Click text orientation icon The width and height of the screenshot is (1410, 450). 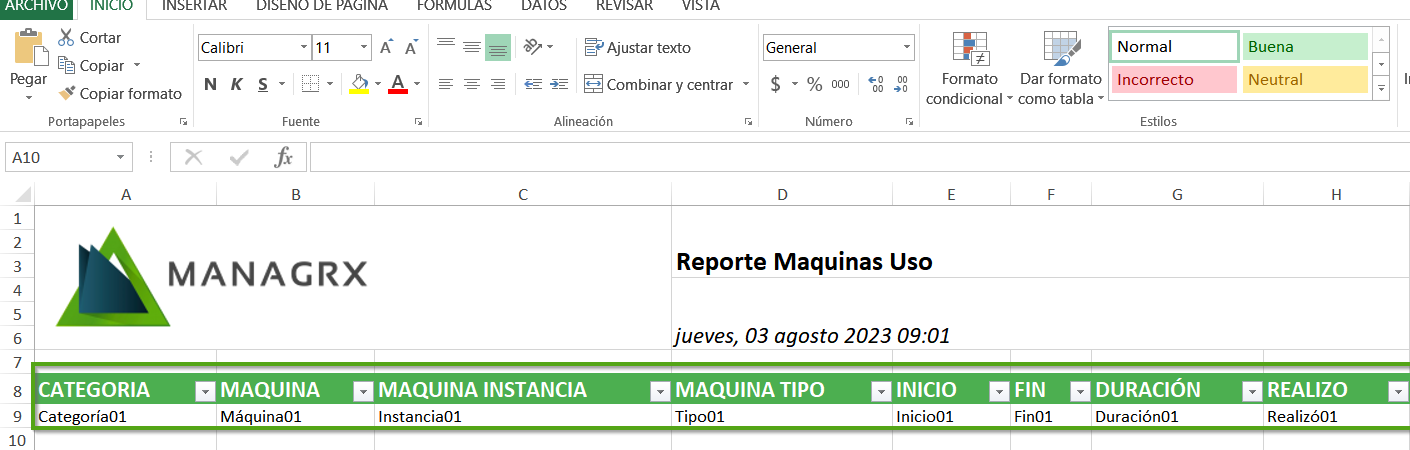(534, 47)
